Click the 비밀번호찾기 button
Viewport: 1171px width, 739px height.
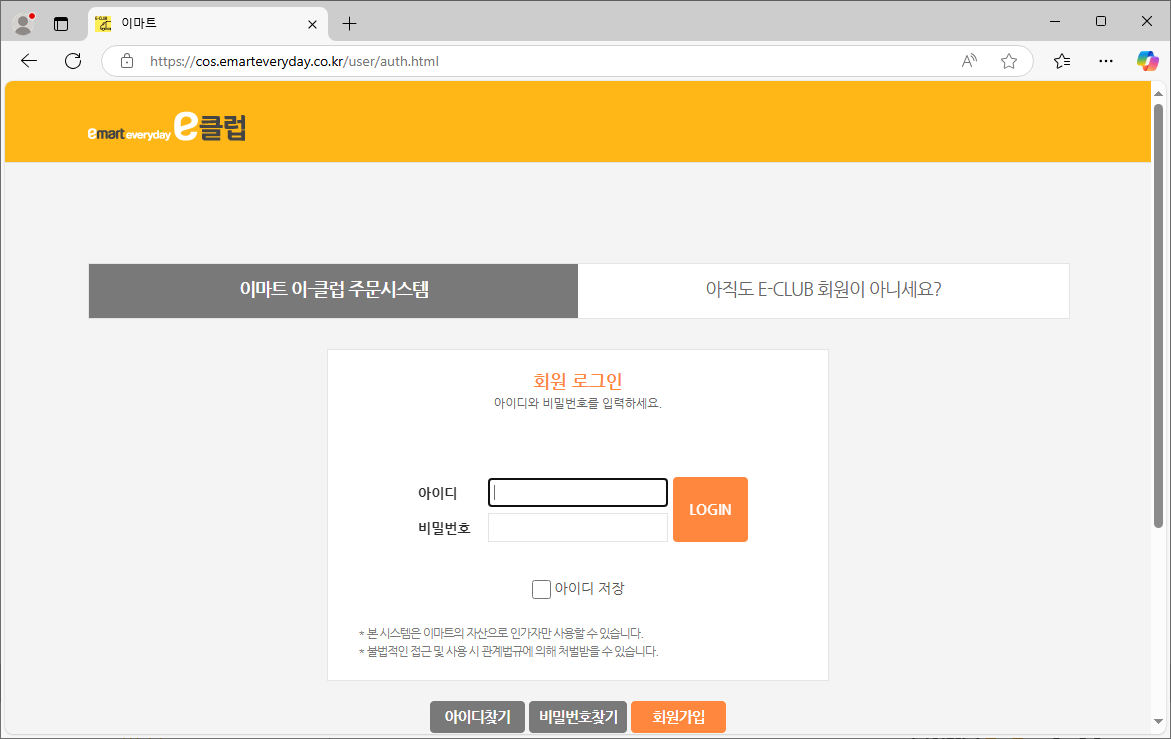(x=578, y=717)
